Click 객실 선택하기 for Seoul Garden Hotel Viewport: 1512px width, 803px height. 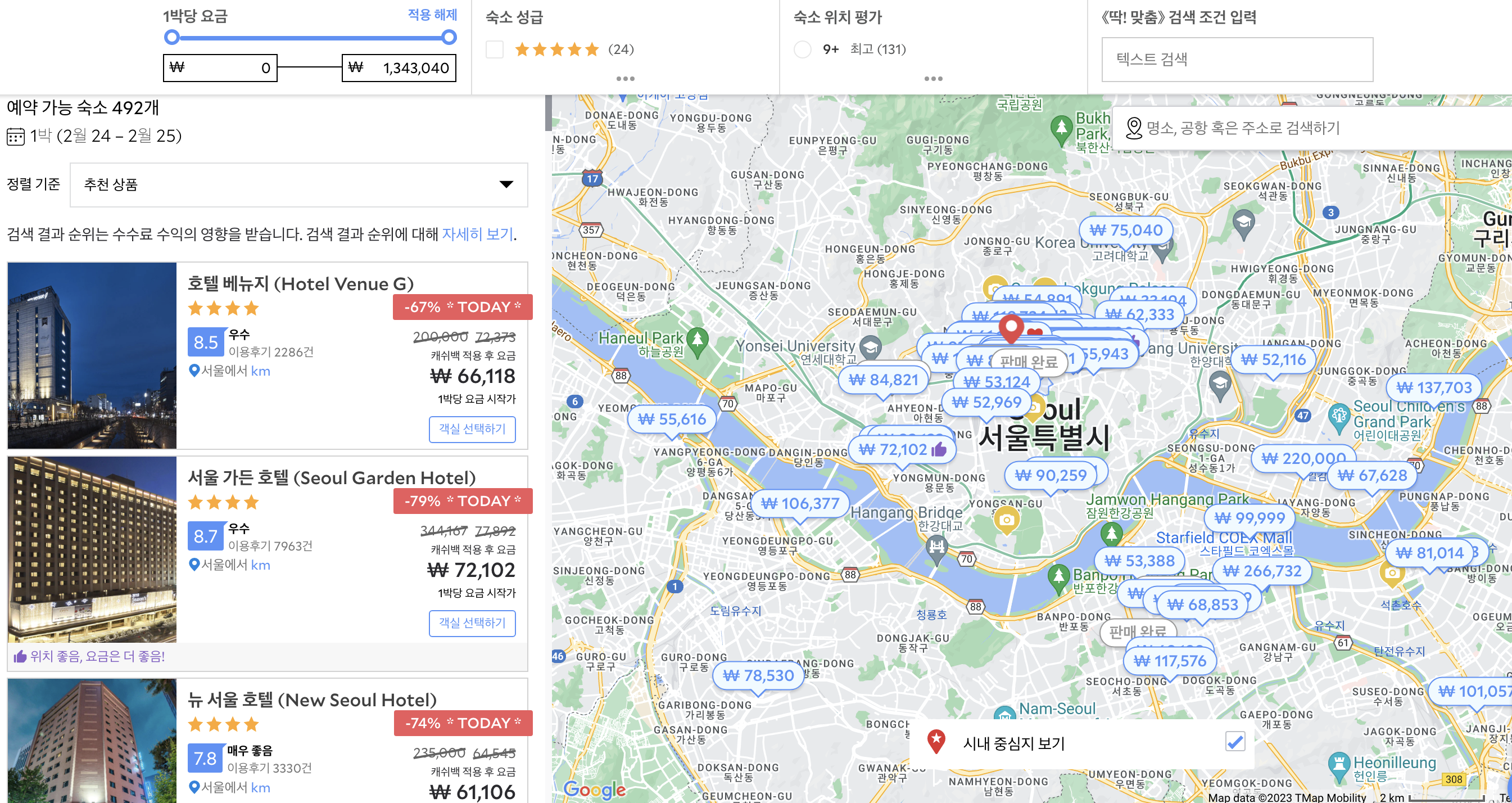click(x=472, y=623)
